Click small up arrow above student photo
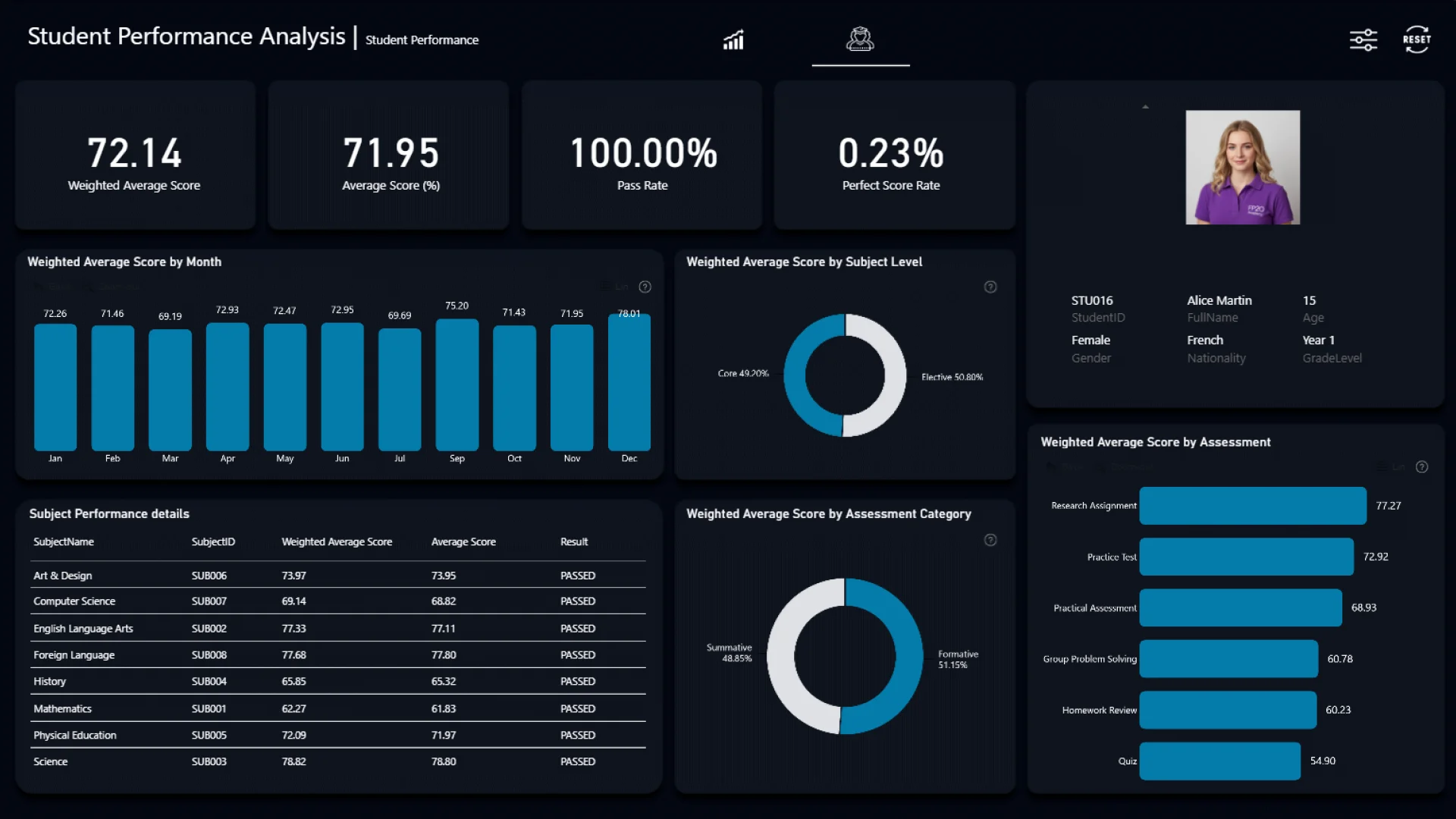The image size is (1456, 819). click(x=1145, y=107)
